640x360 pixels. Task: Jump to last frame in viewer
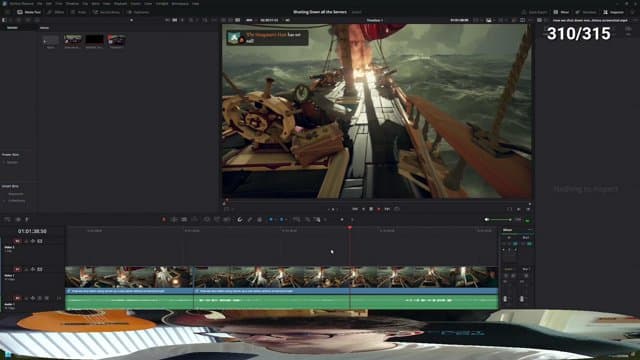(x=387, y=209)
